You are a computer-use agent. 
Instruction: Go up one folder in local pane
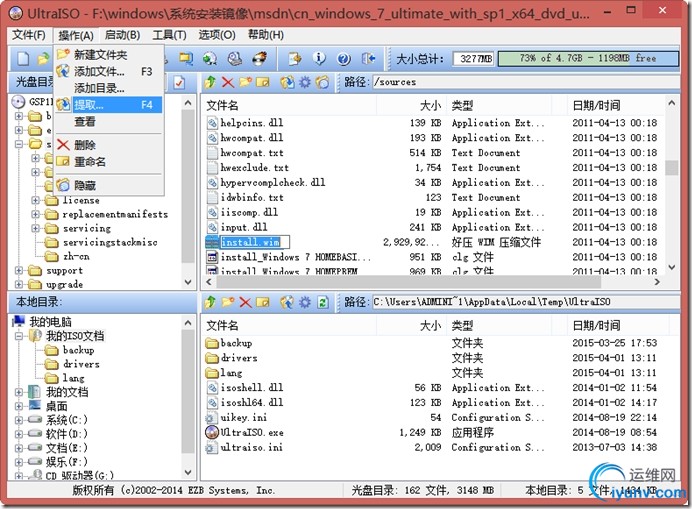[x=210, y=302]
